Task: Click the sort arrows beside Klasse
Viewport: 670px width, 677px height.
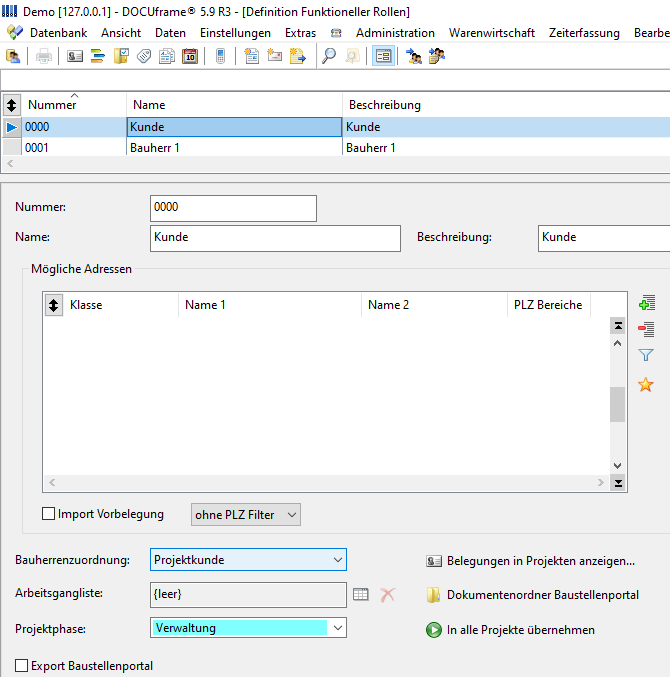Action: (x=54, y=305)
